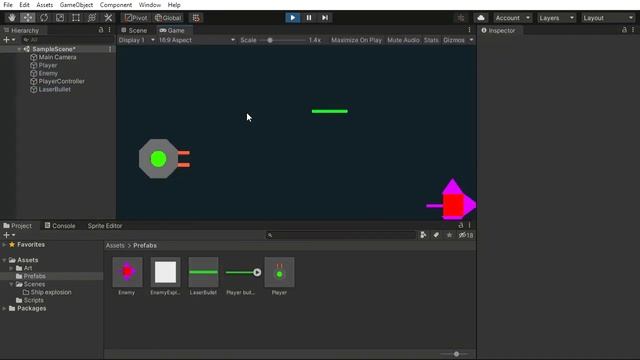Open the Edit menu
Viewport: 640px width, 360px height.
click(x=24, y=5)
